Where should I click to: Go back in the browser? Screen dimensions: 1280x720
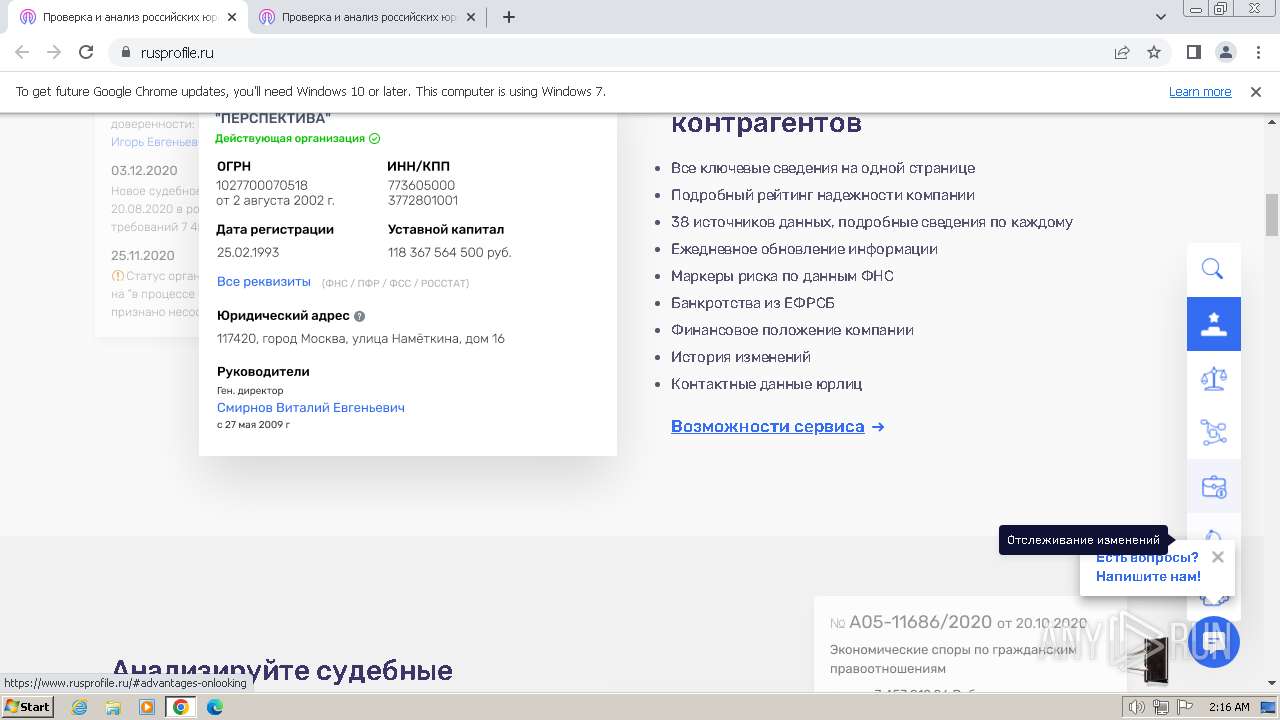(22, 53)
